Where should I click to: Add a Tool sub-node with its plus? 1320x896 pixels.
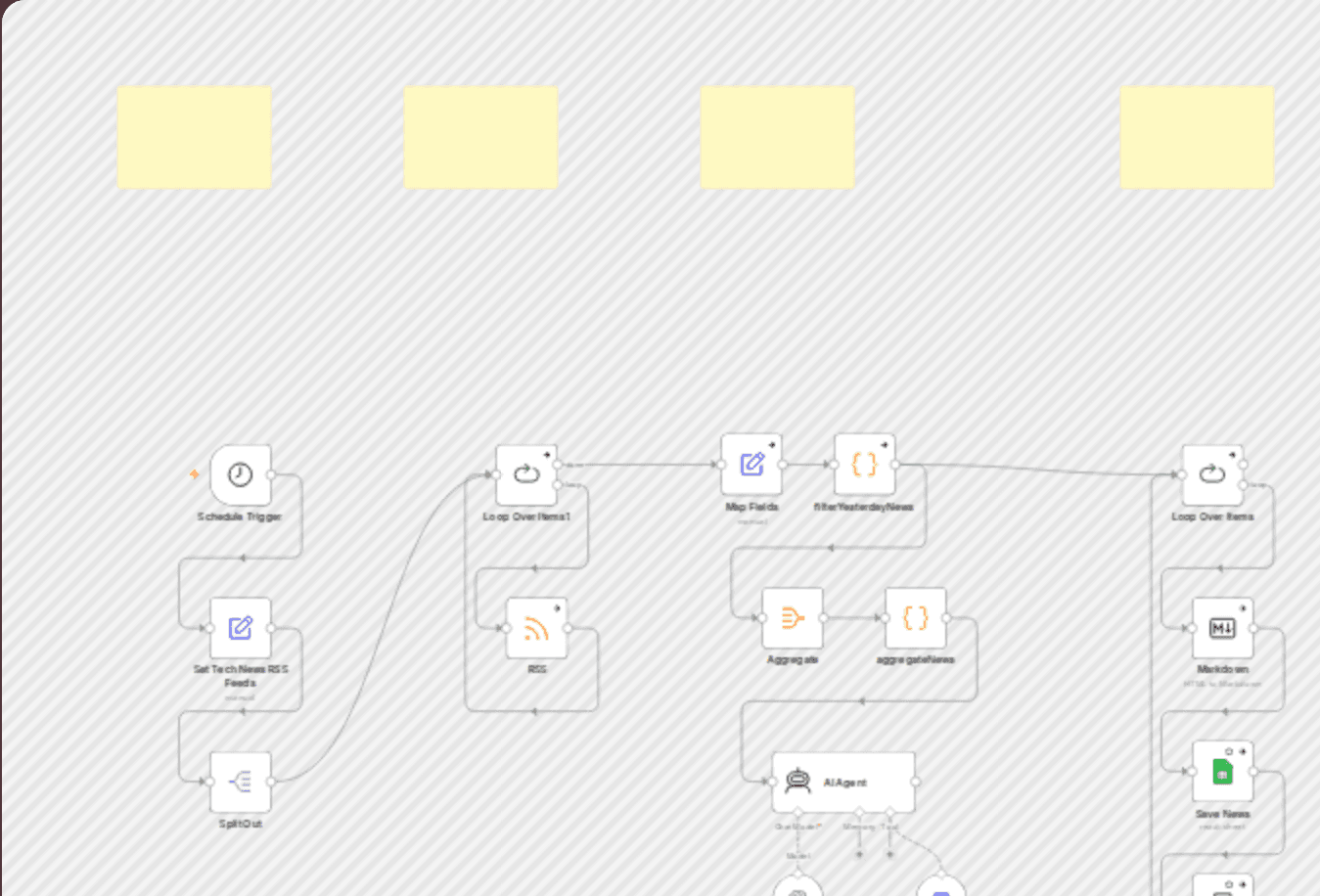point(889,854)
